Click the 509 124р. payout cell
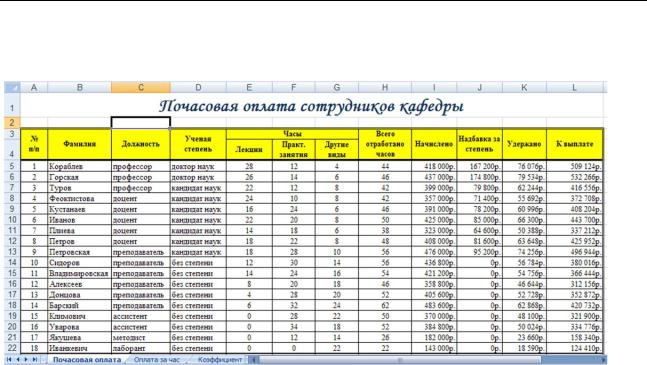The image size is (647, 365). (574, 166)
